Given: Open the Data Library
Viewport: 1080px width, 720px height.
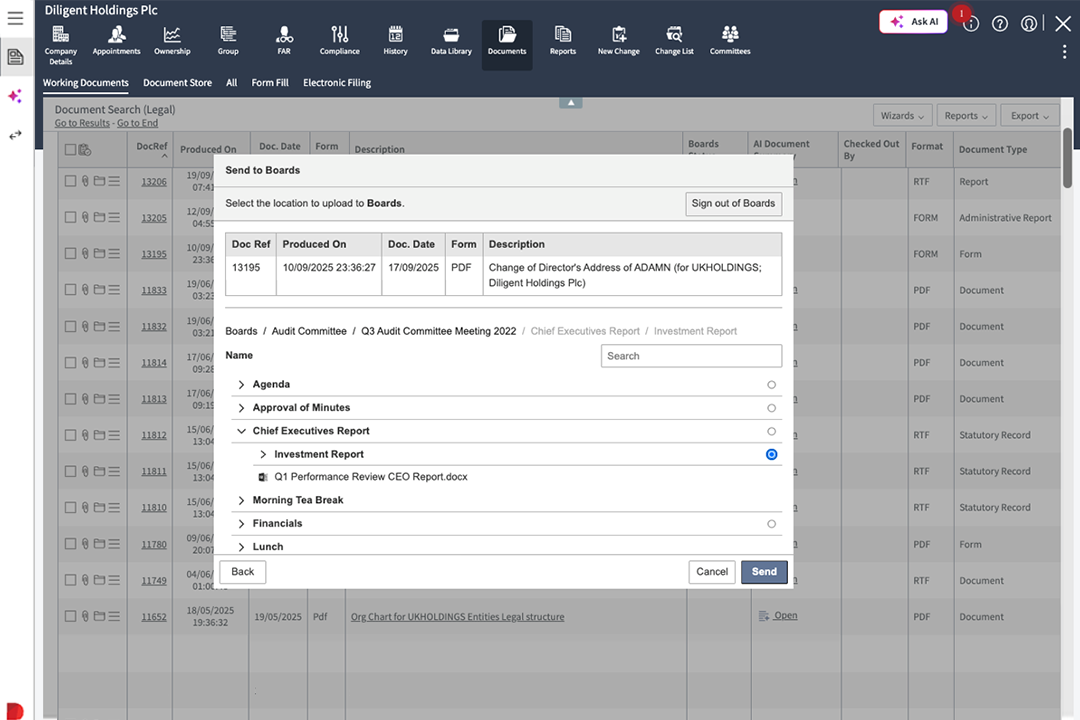Looking at the screenshot, I should coord(450,39).
